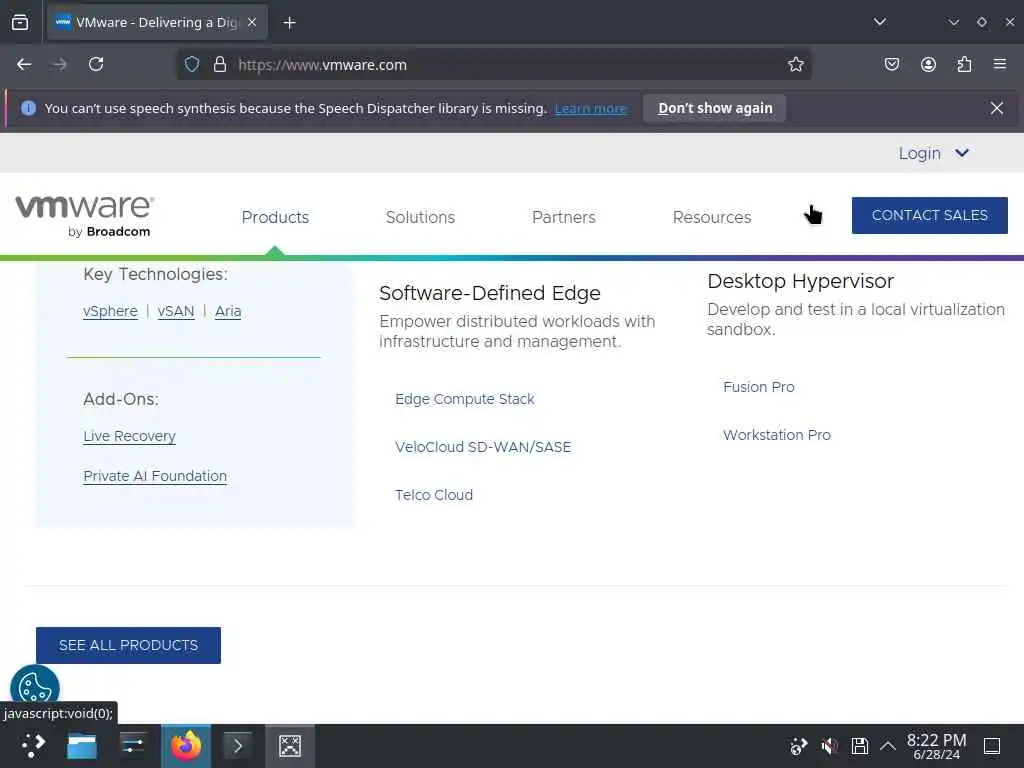Click Don't show again button
This screenshot has height=768, width=1024.
[x=714, y=108]
